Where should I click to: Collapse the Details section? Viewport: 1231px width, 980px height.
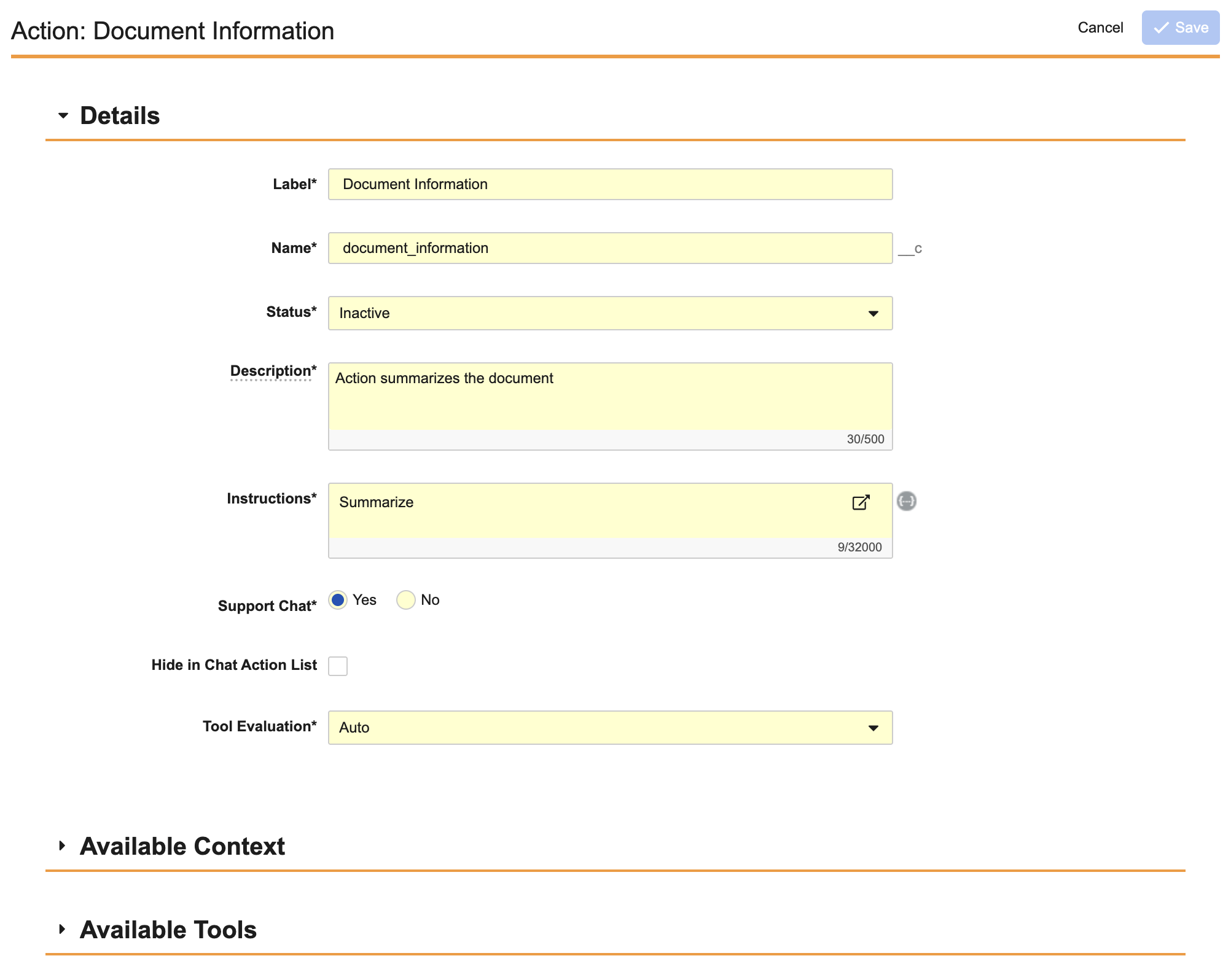point(120,116)
